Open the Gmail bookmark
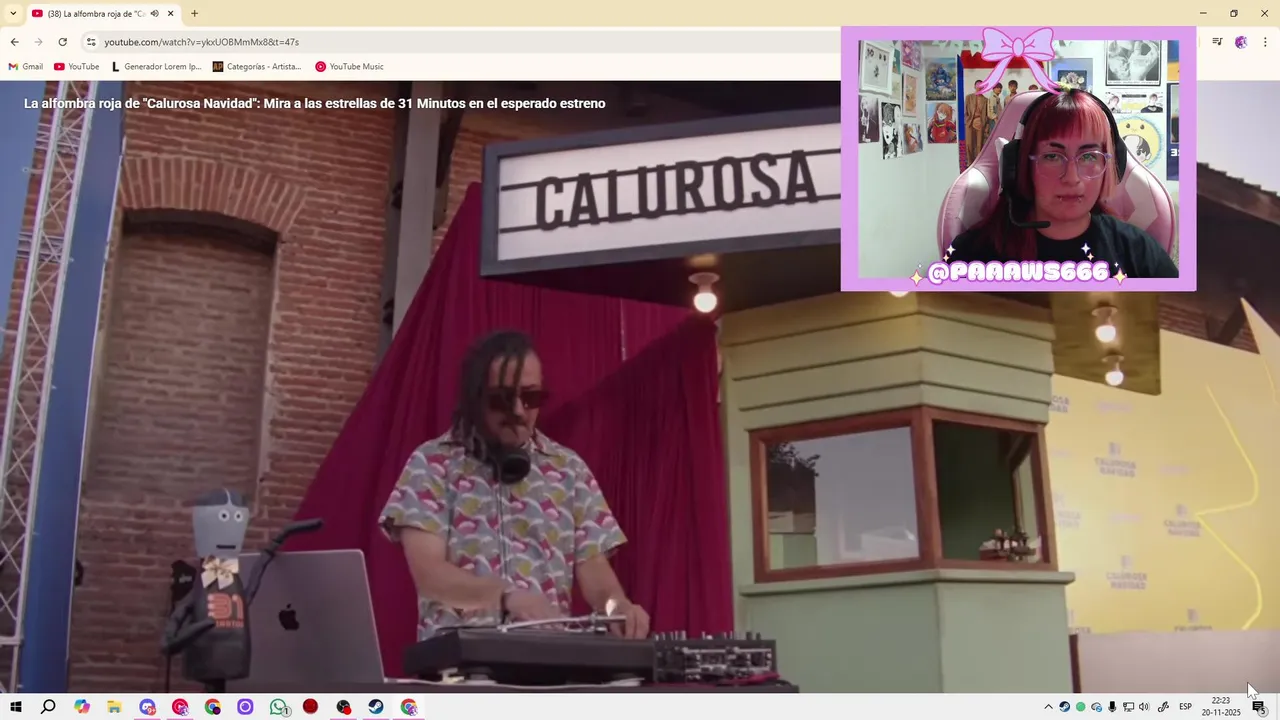Image resolution: width=1280 pixels, height=720 pixels. tap(26, 67)
